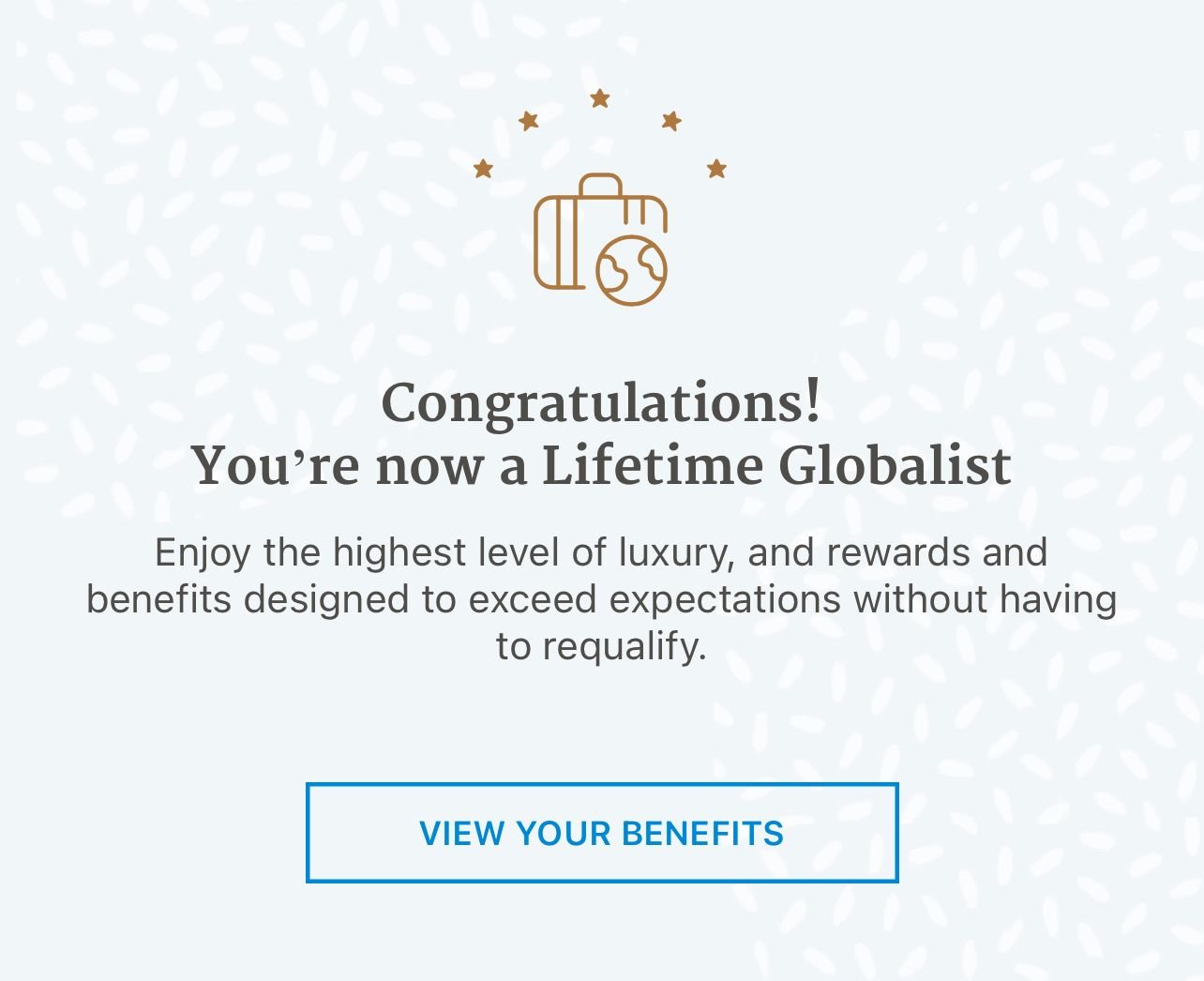The image size is (1204, 981).
Task: Click the word Lifetime in the heading
Action: 653,466
